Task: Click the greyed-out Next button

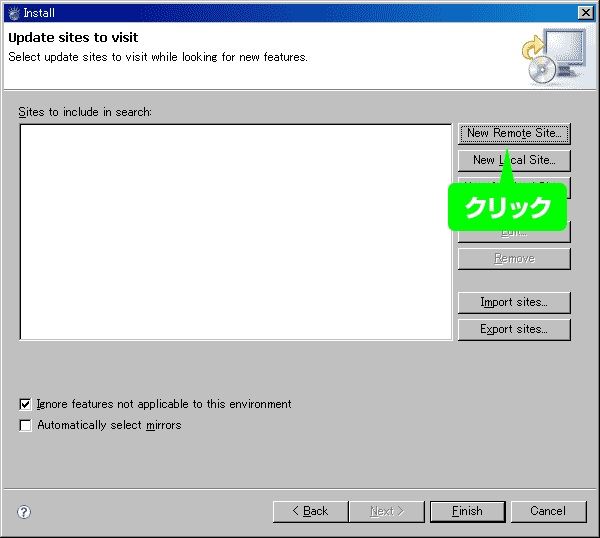Action: coord(387,511)
